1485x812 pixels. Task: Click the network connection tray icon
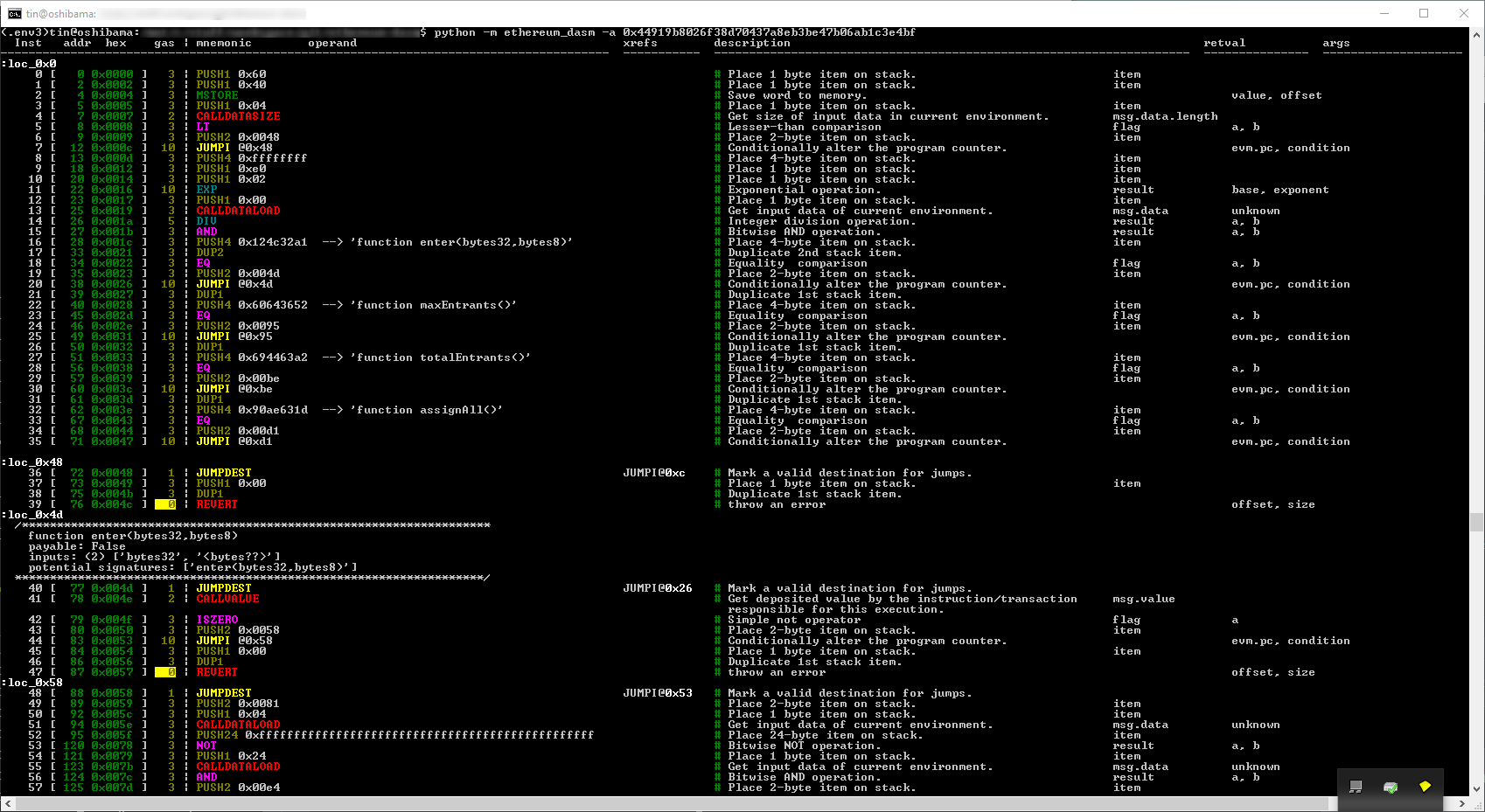coord(1356,787)
